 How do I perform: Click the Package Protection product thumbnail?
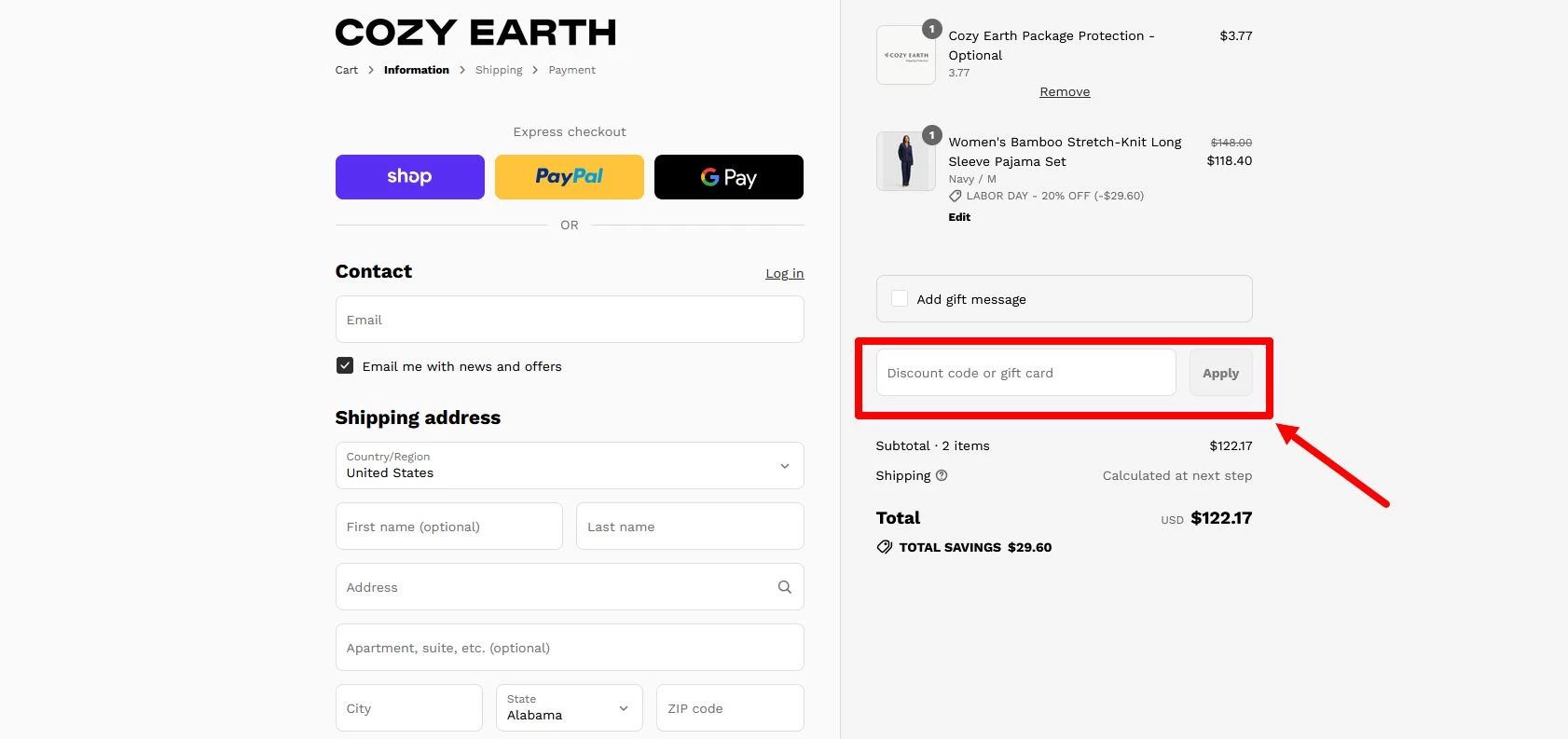click(x=906, y=55)
